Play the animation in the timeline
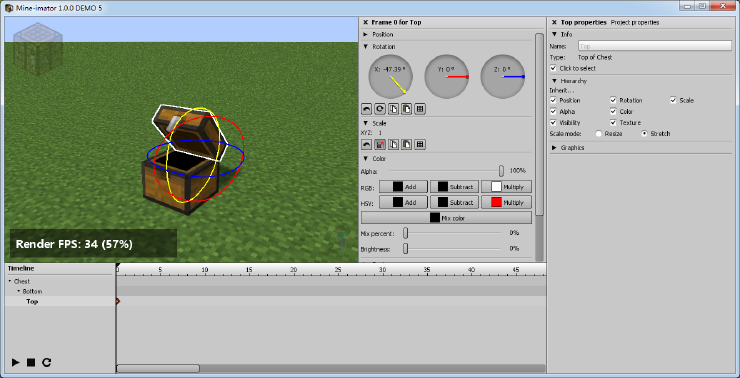740x378 pixels. click(x=16, y=362)
